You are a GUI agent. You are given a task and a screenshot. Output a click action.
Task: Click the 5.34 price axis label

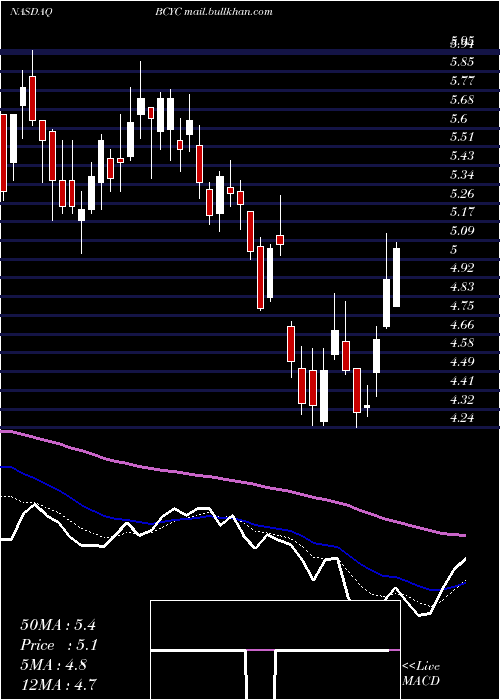coord(462,175)
